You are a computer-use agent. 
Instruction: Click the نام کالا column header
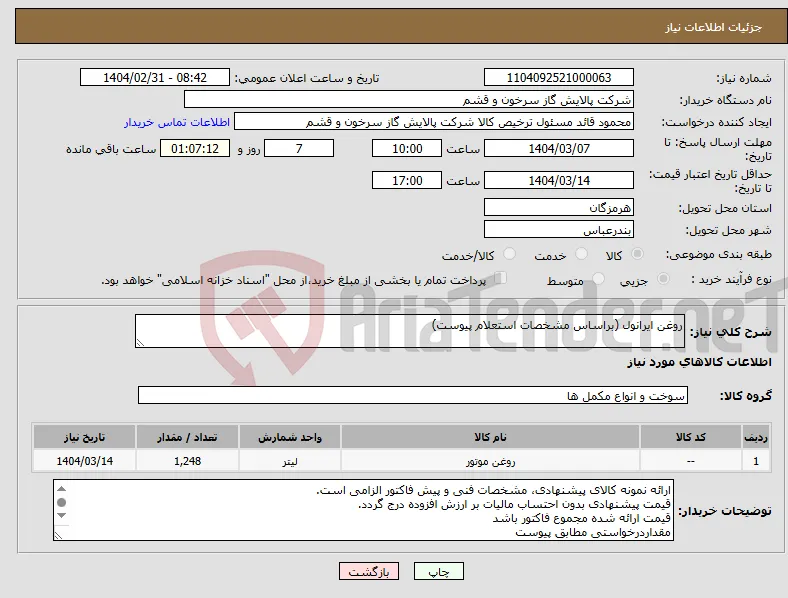click(490, 437)
